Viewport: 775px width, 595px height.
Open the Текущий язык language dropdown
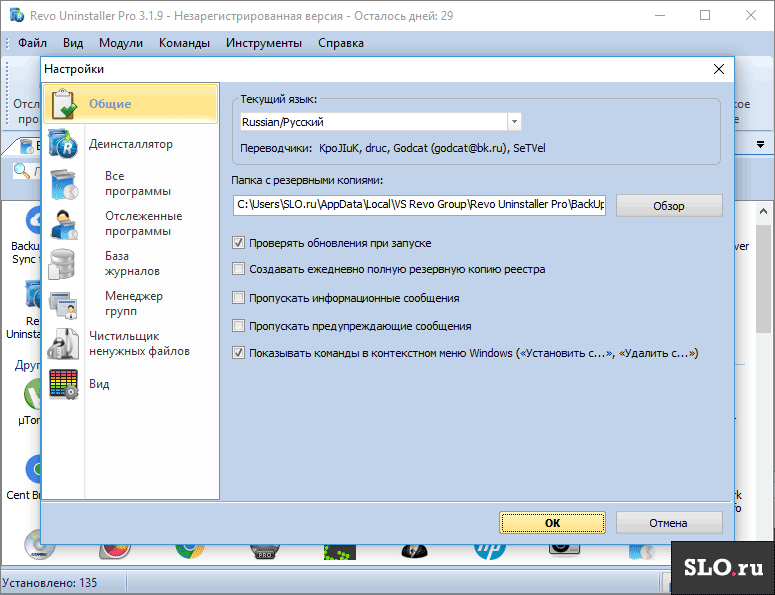[514, 122]
